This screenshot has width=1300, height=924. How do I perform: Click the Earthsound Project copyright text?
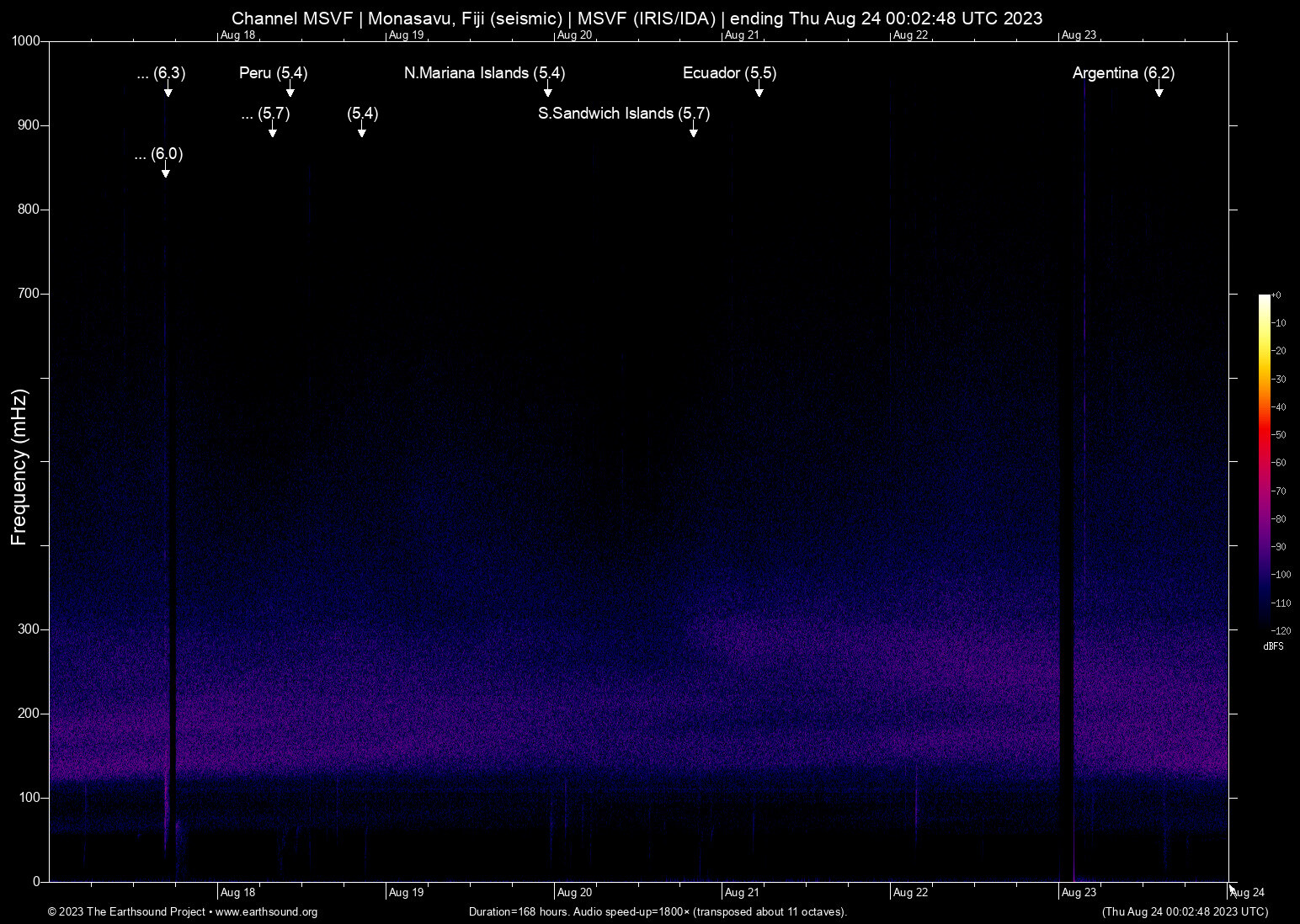(128, 912)
